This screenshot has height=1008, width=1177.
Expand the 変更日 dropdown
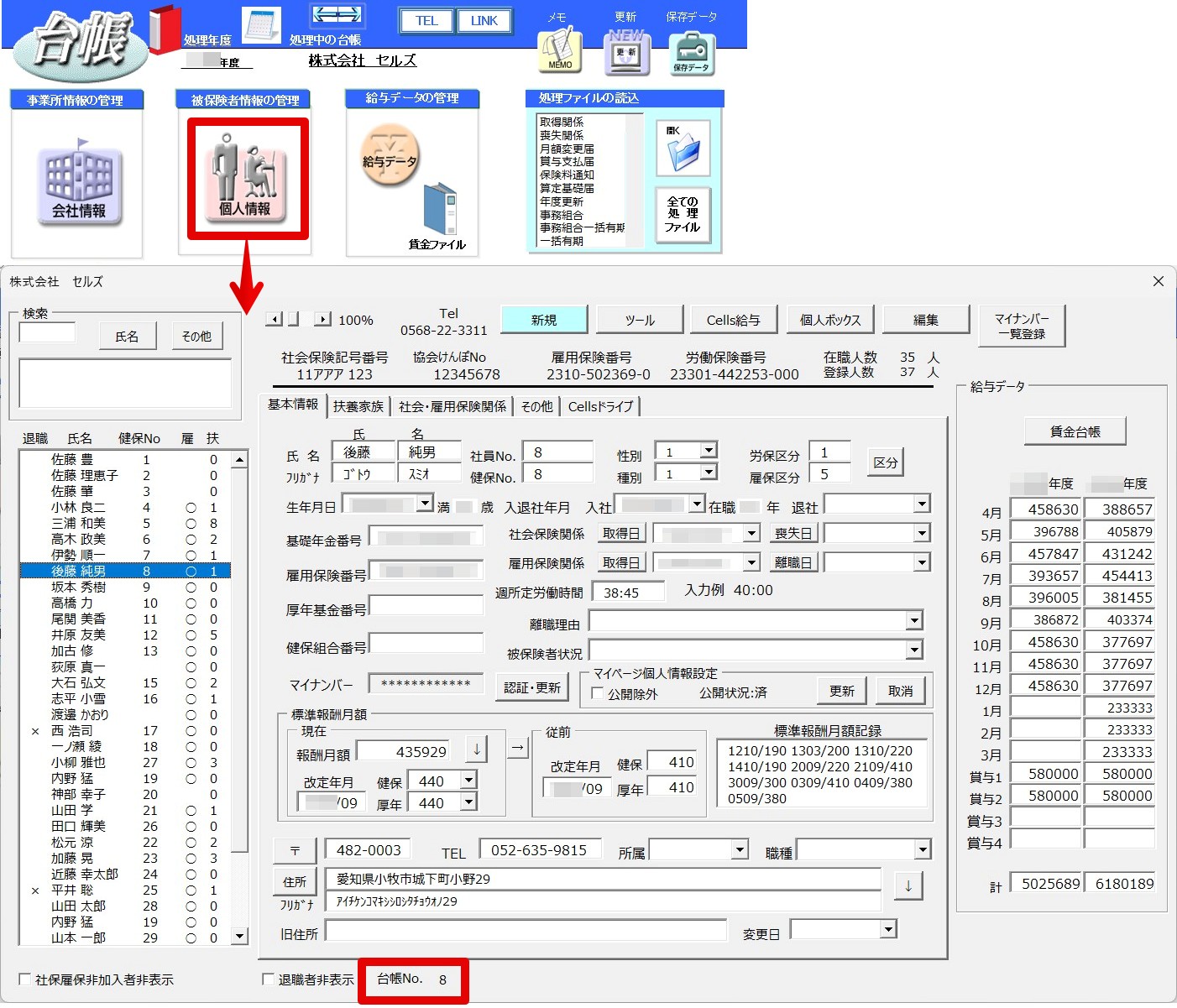pos(888,929)
